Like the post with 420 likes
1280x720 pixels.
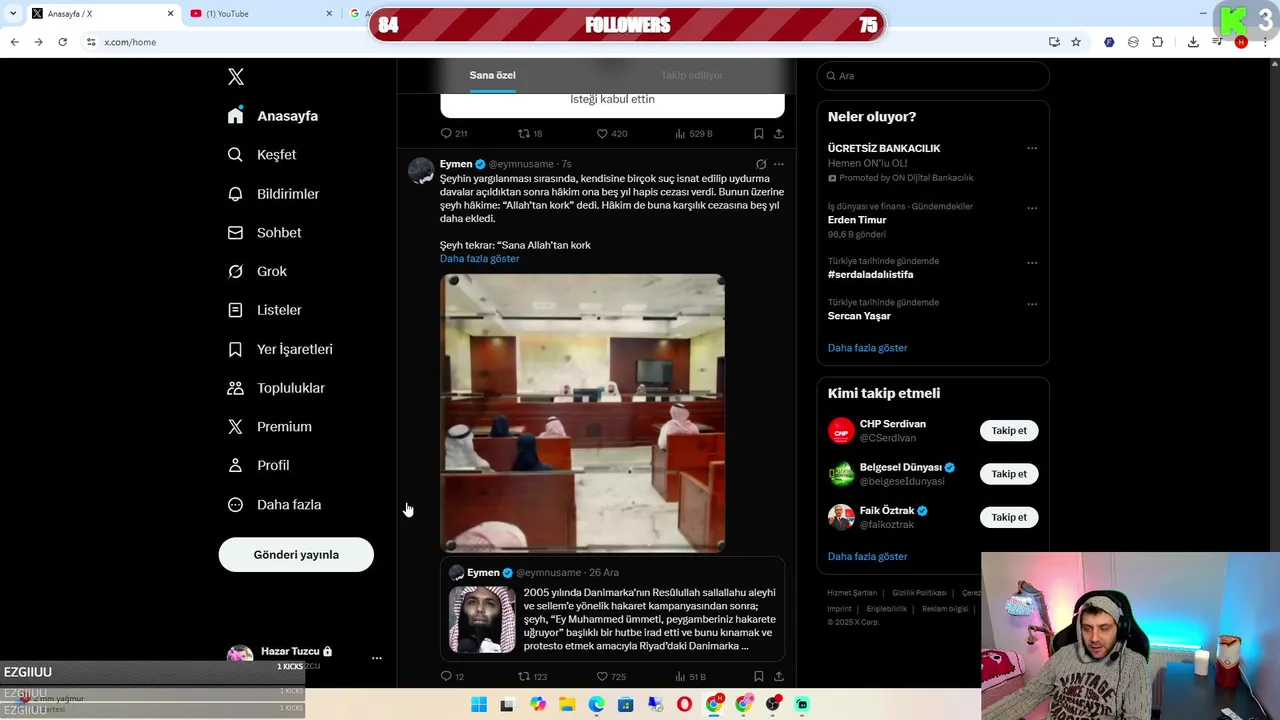click(602, 133)
